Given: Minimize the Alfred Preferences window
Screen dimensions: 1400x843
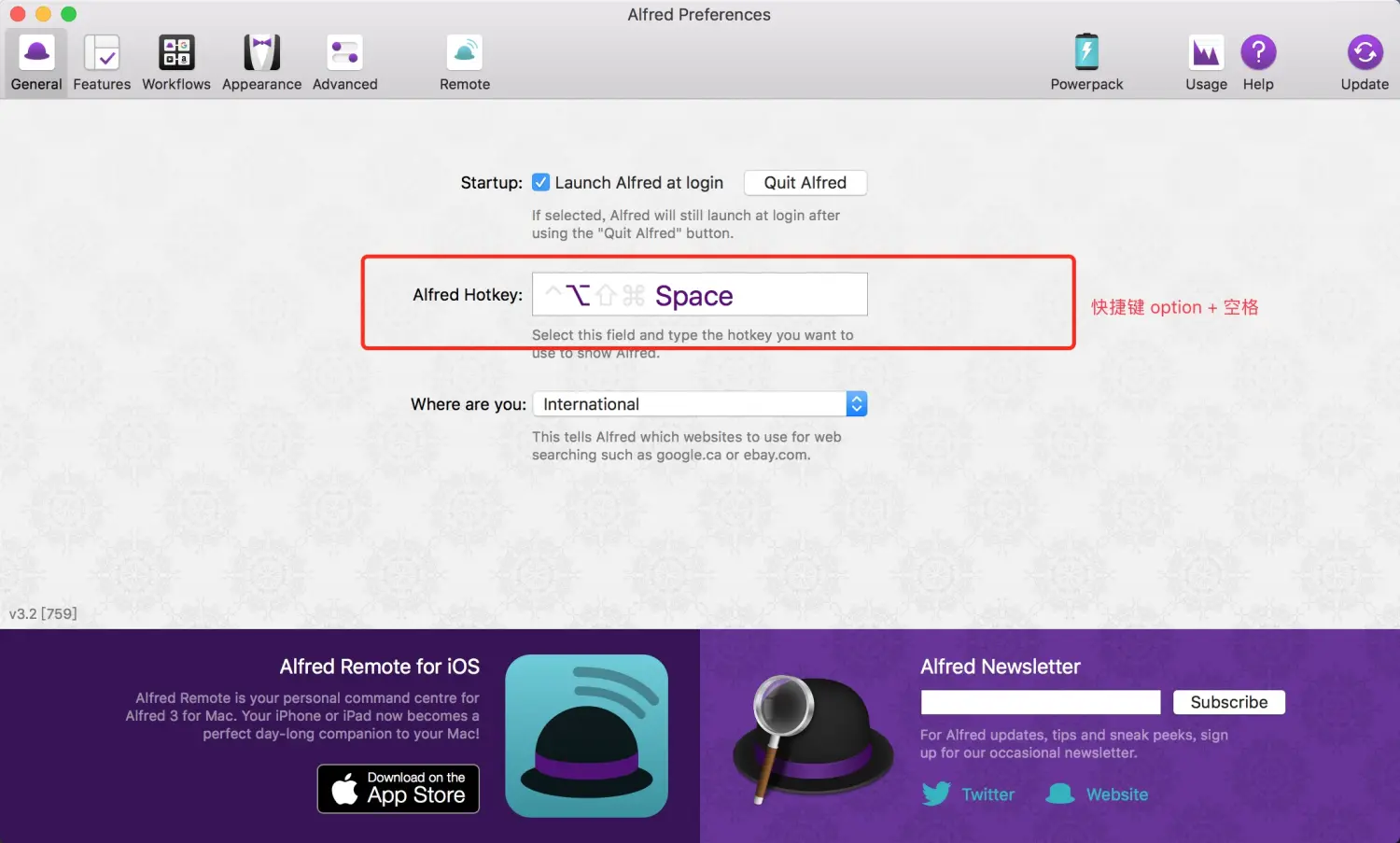Looking at the screenshot, I should click(43, 14).
